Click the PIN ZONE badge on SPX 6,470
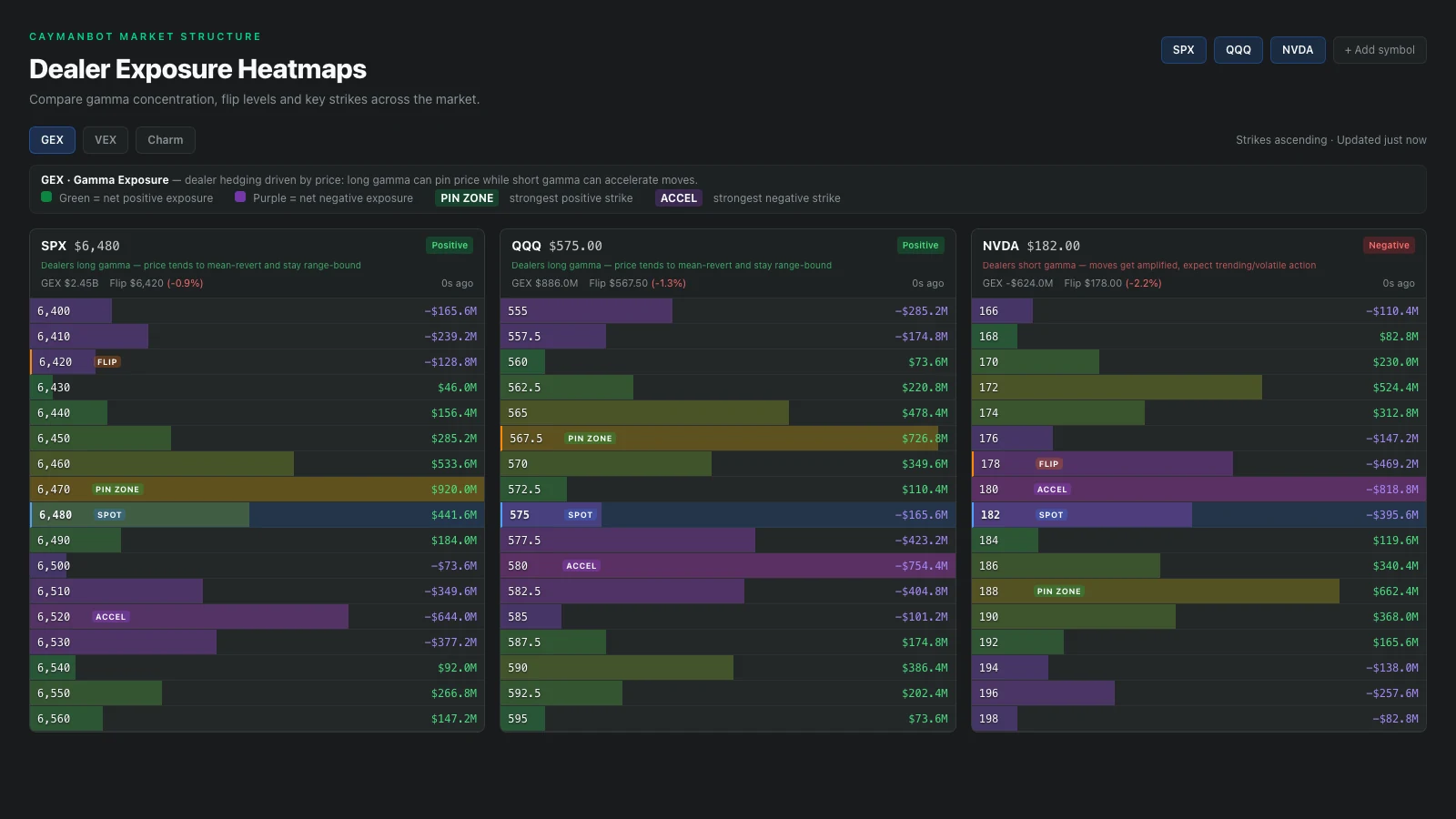 117,490
